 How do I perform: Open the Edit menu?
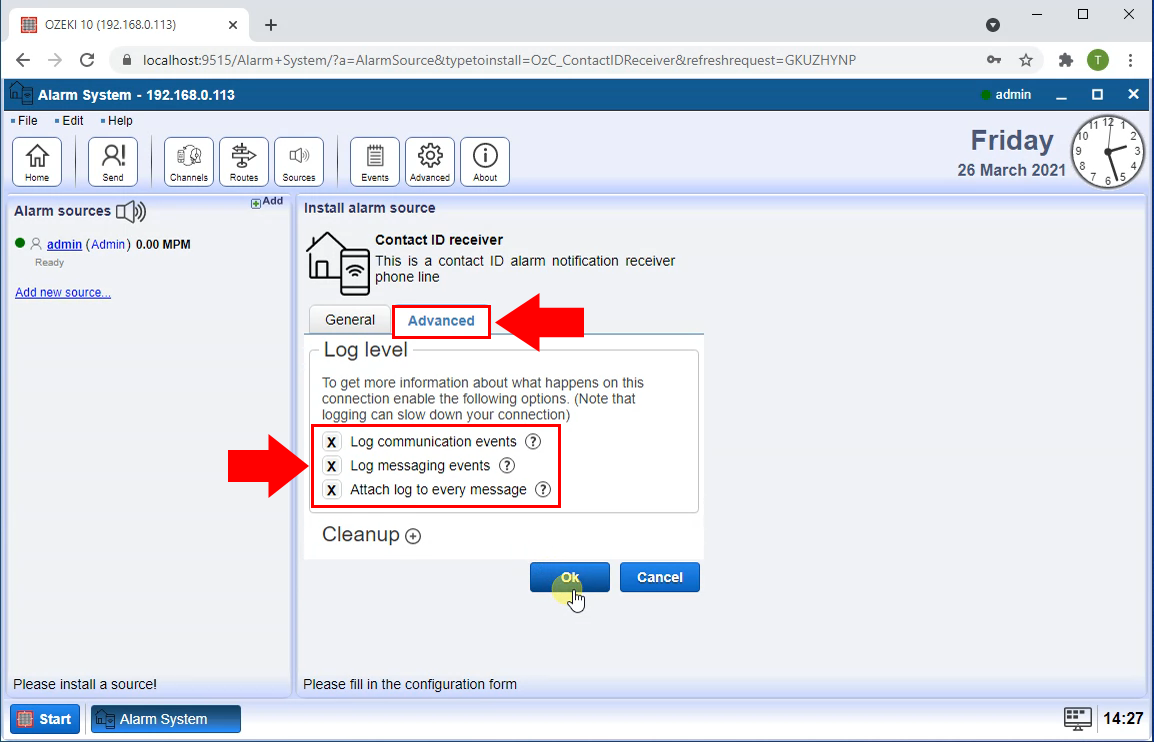[72, 121]
